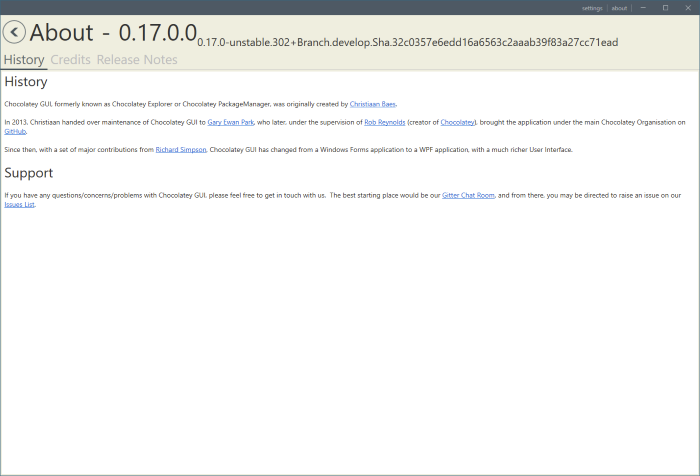Click the 0.17.0-unstable.302 version string
Viewport: 700px width, 476px height.
[x=408, y=42]
